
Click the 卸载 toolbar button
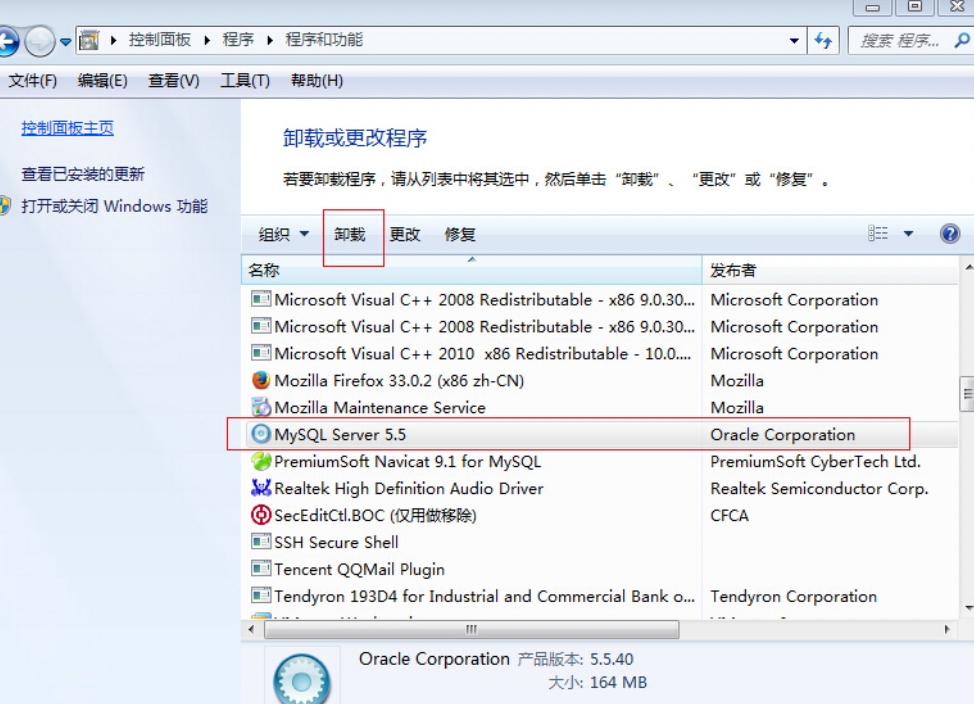350,234
